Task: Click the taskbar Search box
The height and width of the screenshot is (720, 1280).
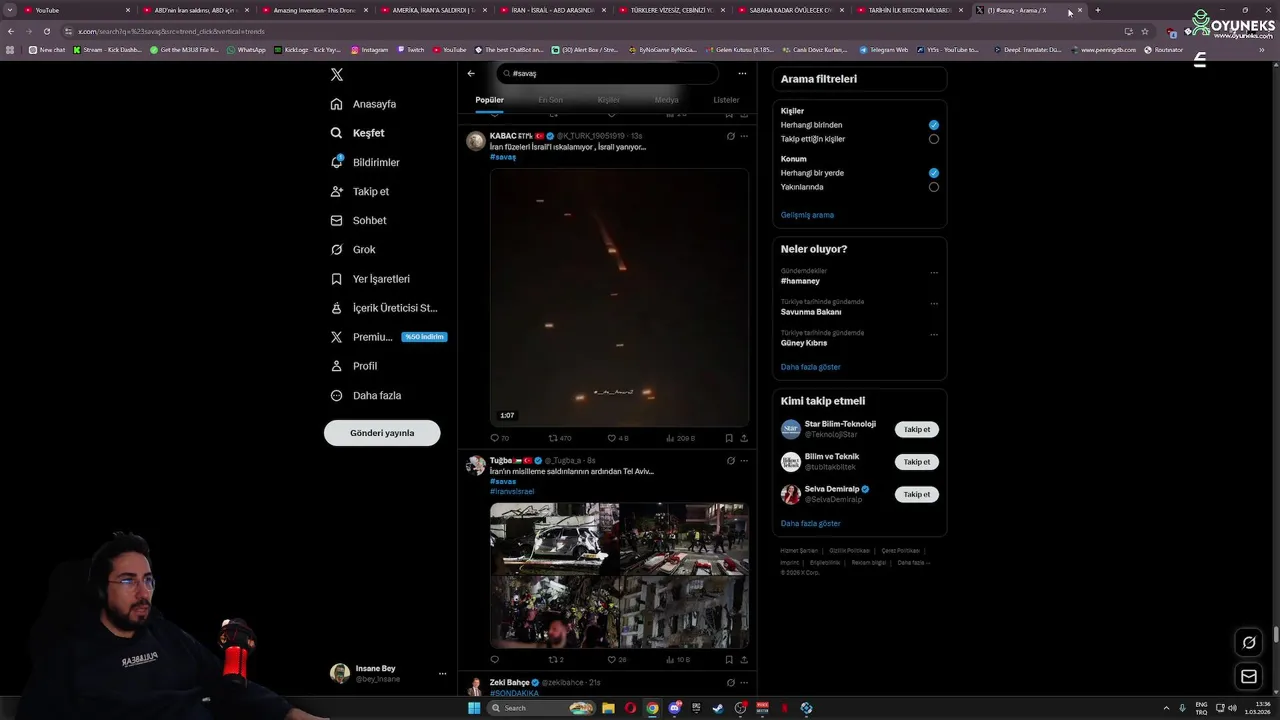Action: 540,708
